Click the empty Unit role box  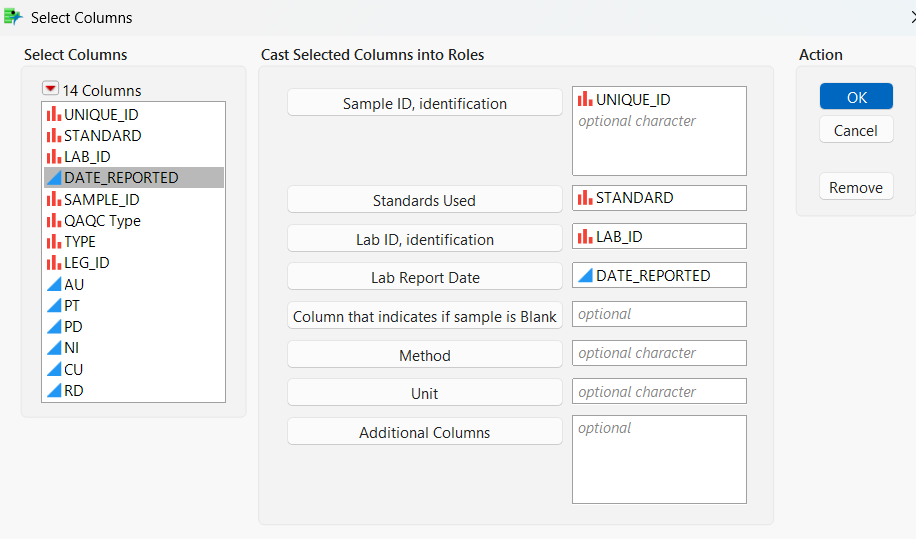[x=659, y=391]
